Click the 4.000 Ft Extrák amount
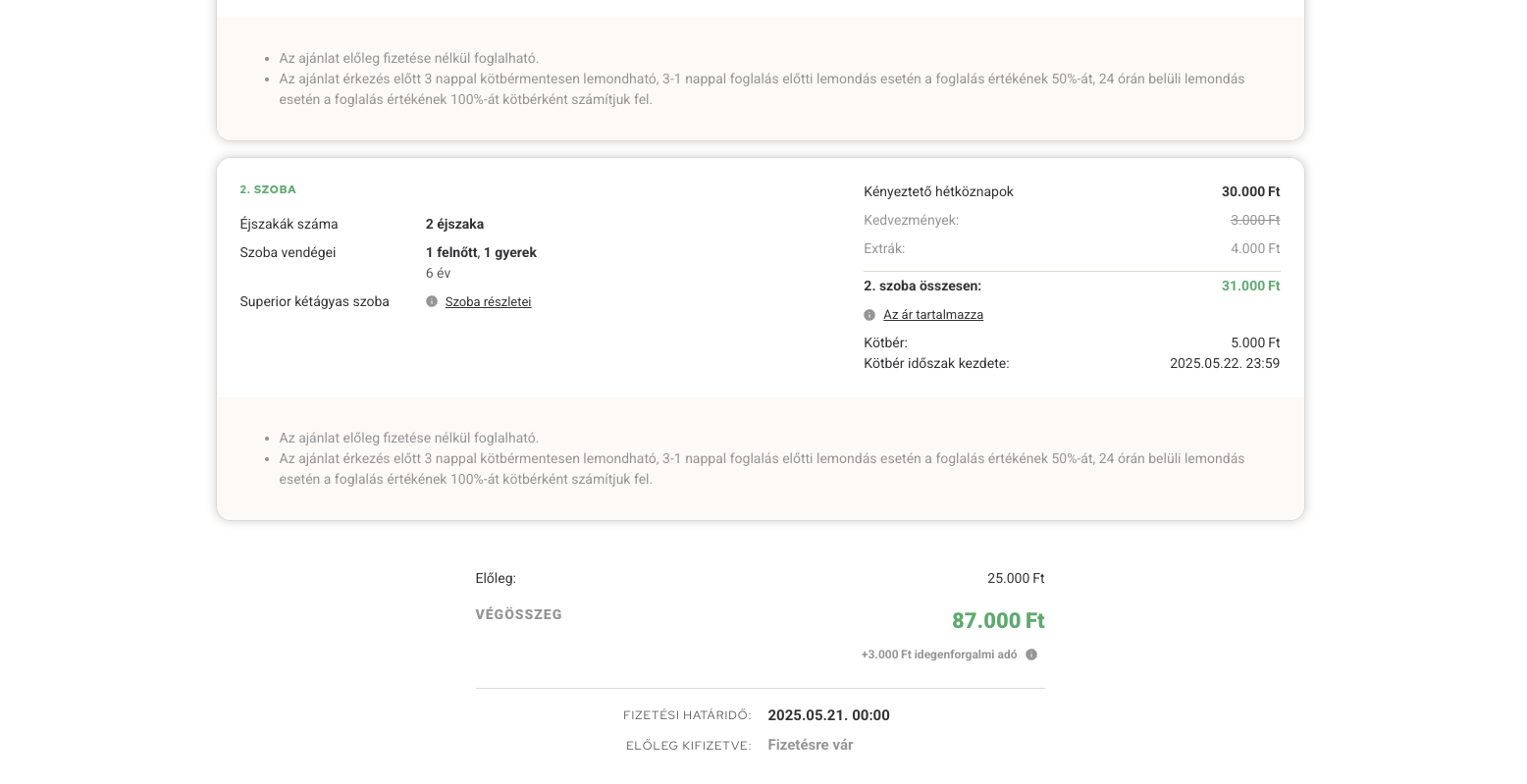Screen dimensions: 1527x784 click(1254, 248)
